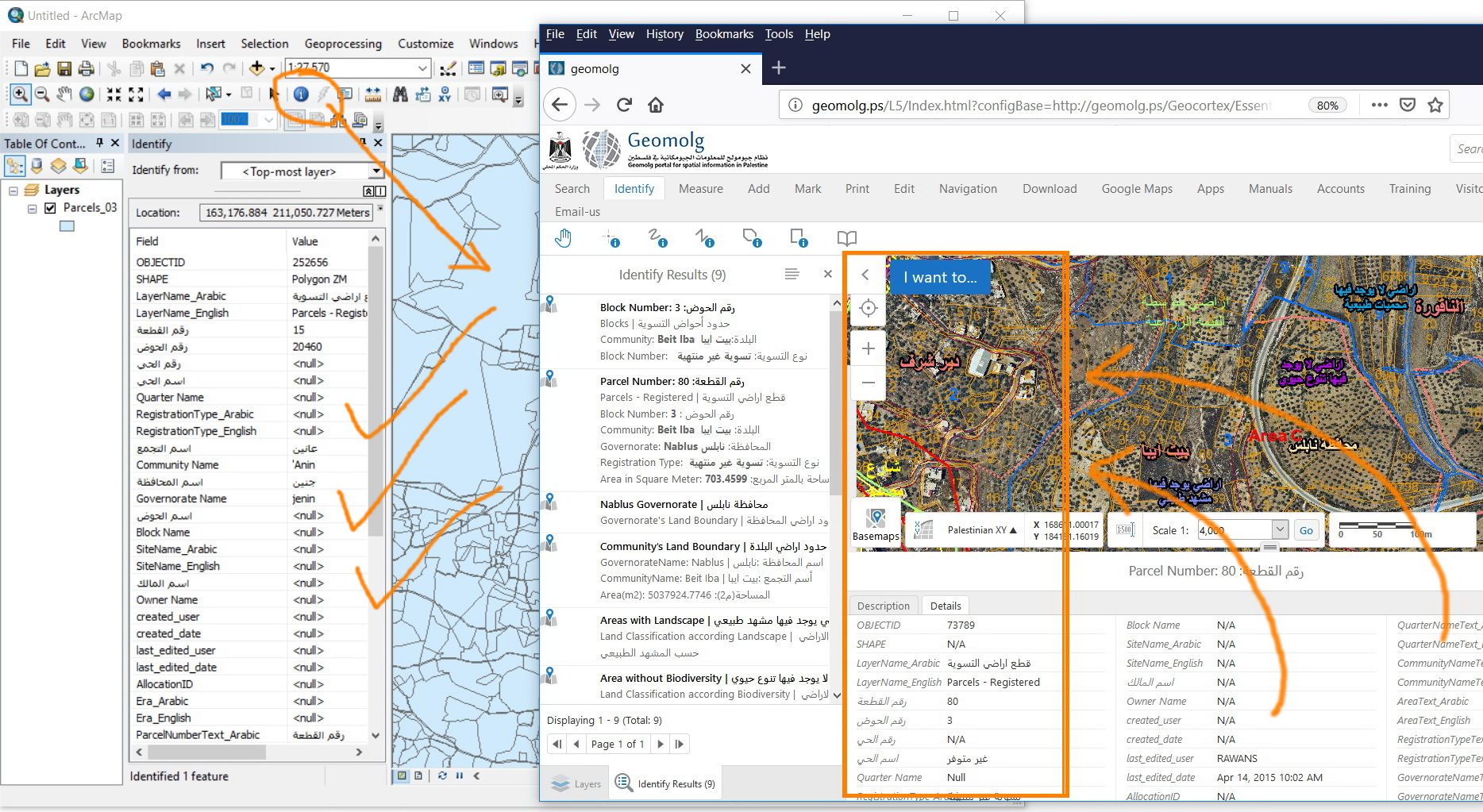Open the Geoprocessing menu in ArcMap
Image resolution: width=1483 pixels, height=812 pixels.
pyautogui.click(x=343, y=44)
